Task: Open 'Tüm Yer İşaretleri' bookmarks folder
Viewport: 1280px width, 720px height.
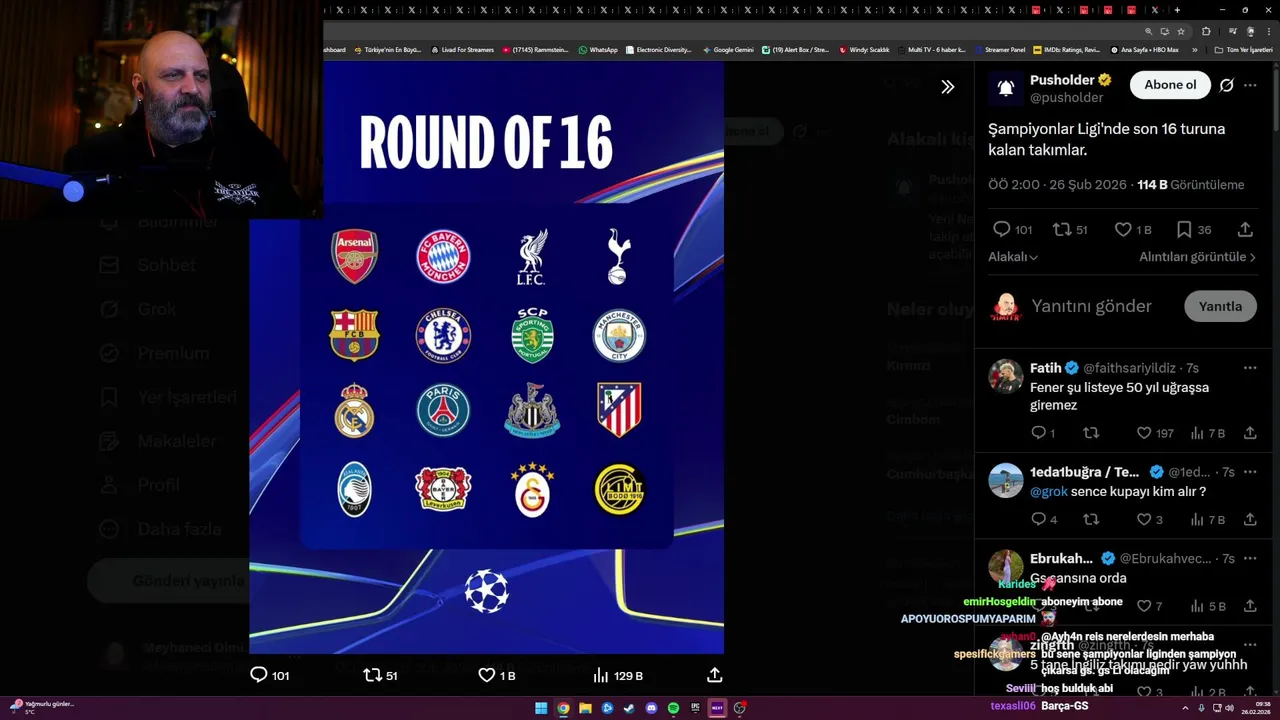Action: (x=1243, y=49)
